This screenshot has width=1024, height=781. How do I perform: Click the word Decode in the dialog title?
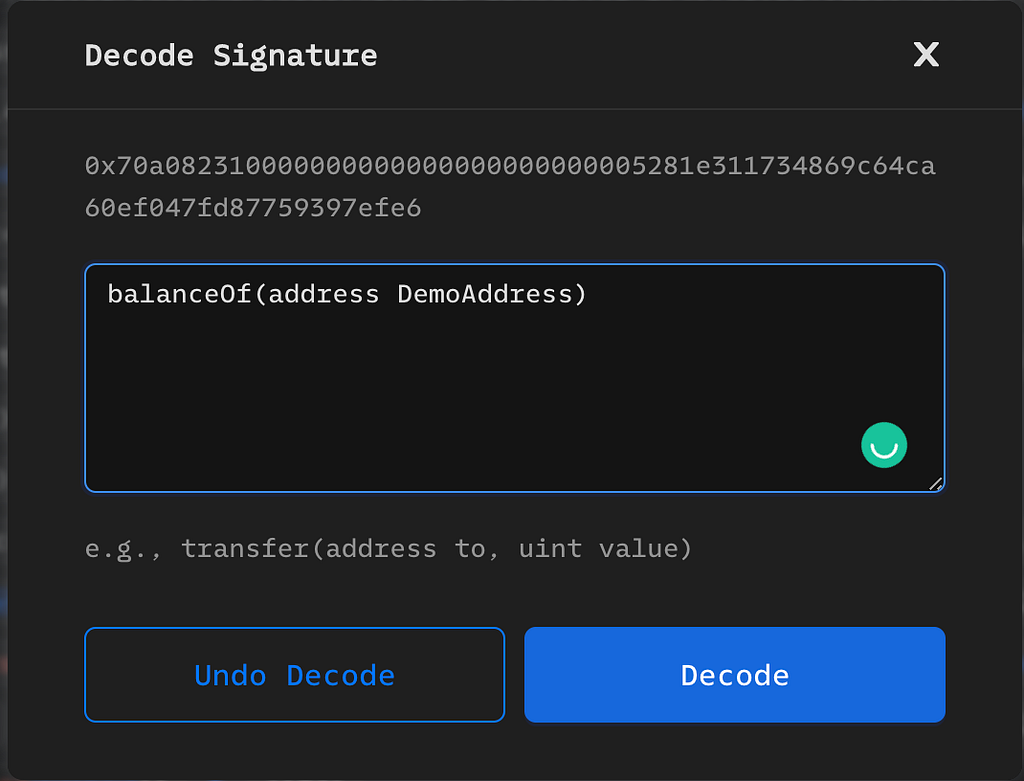point(139,55)
